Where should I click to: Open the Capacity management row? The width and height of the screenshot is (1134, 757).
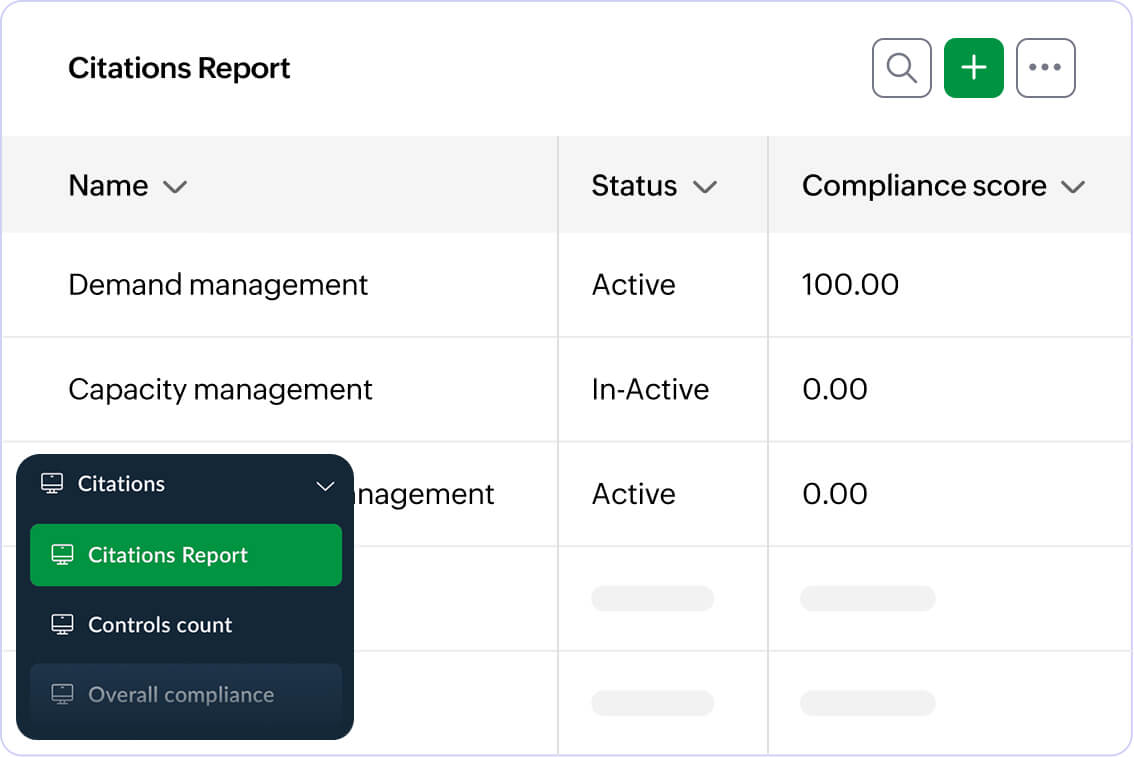tap(220, 389)
